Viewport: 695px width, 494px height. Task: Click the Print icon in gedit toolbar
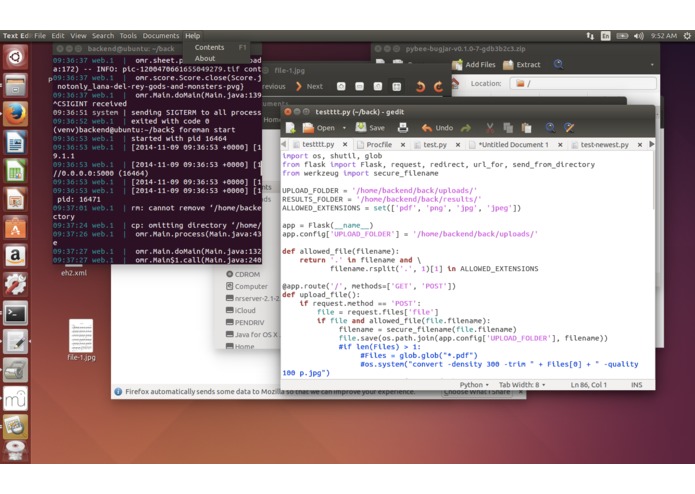pyautogui.click(x=403, y=128)
